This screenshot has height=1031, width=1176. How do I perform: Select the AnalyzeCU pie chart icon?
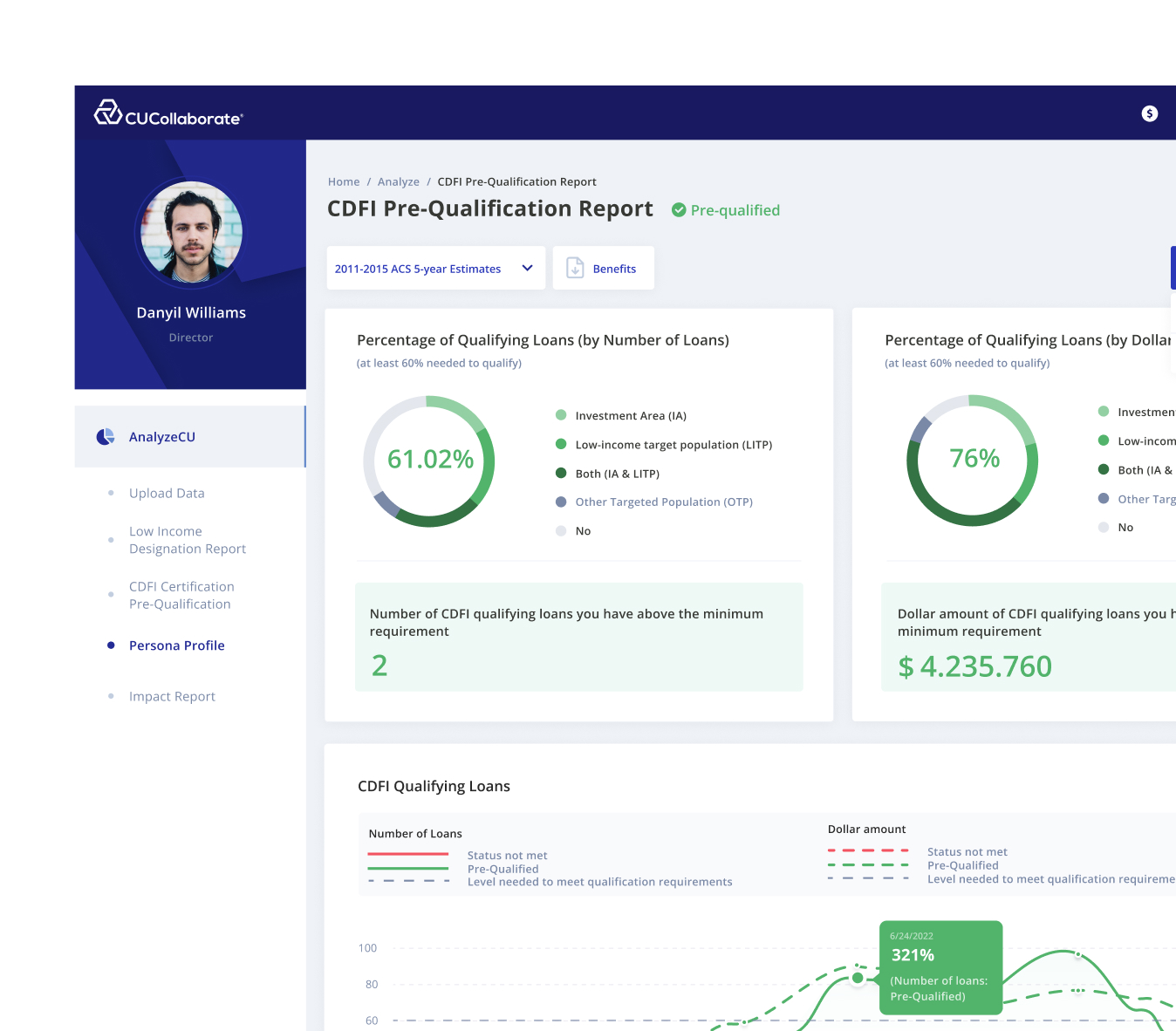click(106, 436)
